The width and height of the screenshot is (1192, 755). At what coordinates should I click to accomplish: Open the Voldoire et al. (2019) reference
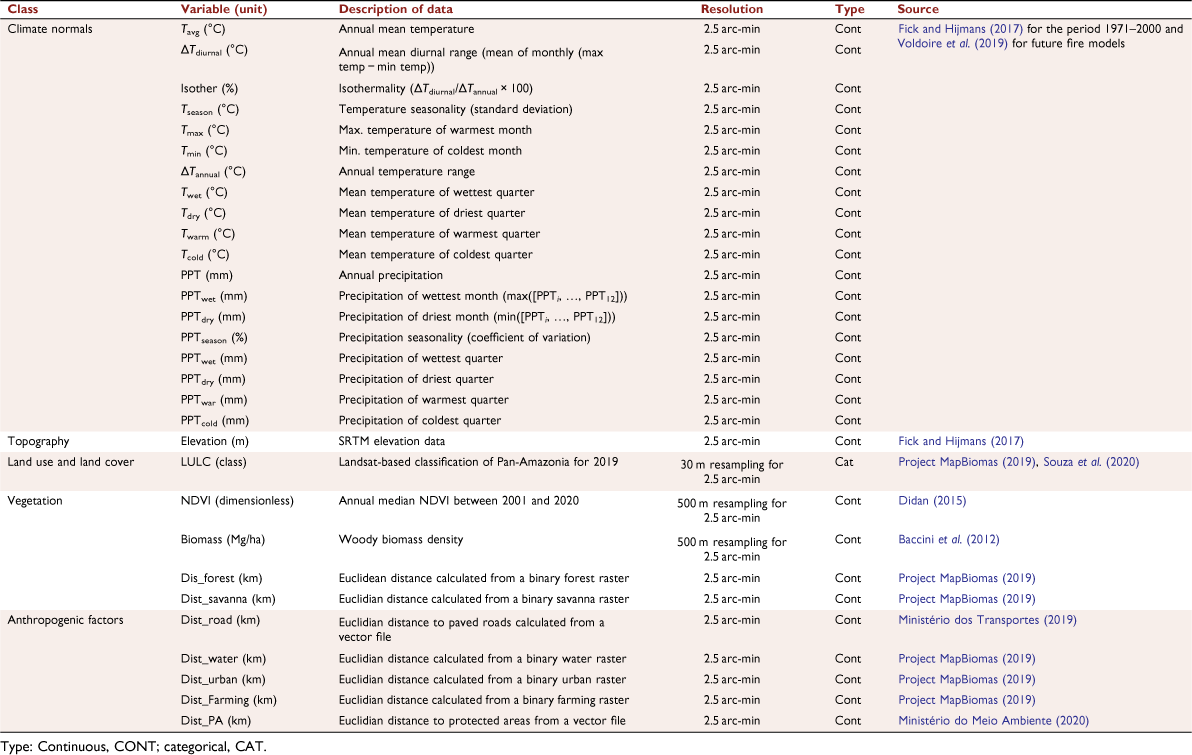point(953,43)
